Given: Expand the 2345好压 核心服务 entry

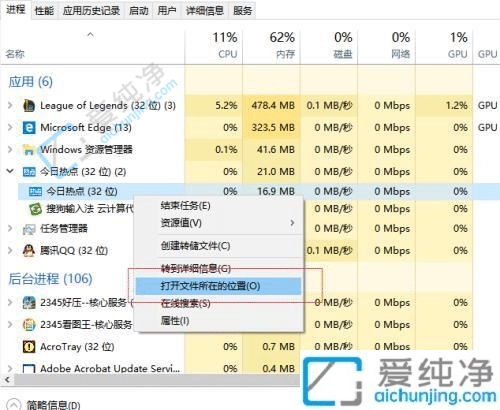Looking at the screenshot, I should click(10, 303).
